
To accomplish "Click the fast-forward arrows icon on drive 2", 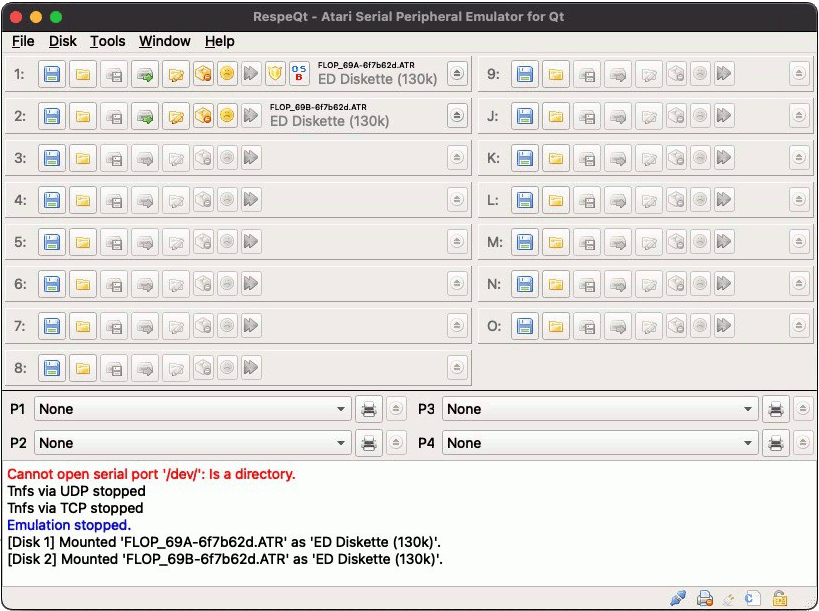I will tap(251, 116).
